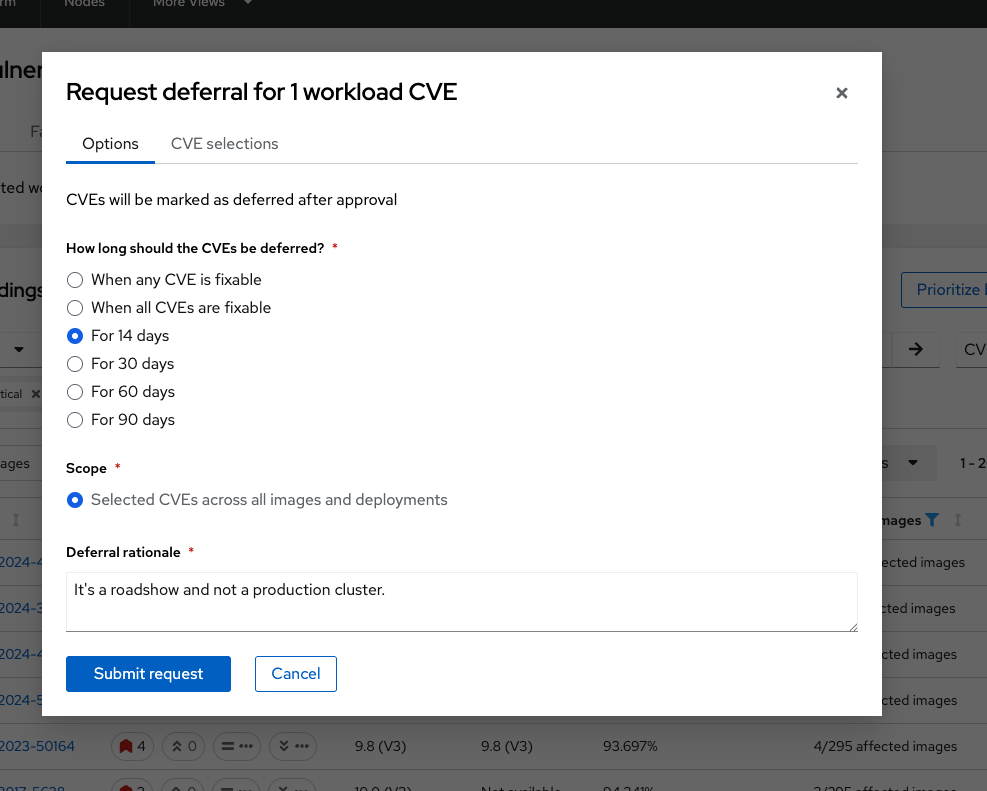Click the right arrow search icon
Image resolution: width=987 pixels, height=791 pixels.
916,349
